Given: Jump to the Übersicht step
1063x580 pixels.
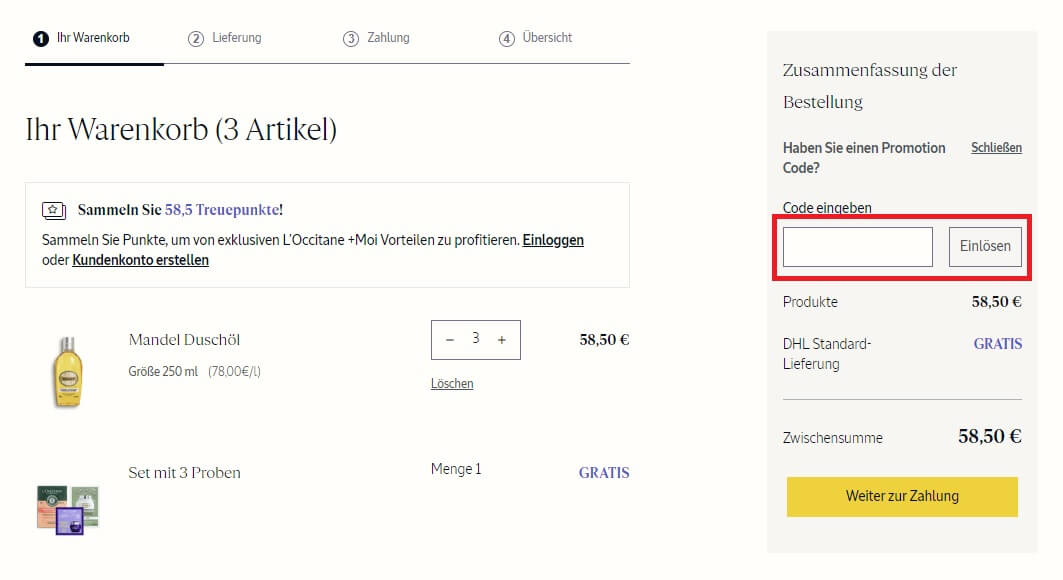Looking at the screenshot, I should pos(536,38).
